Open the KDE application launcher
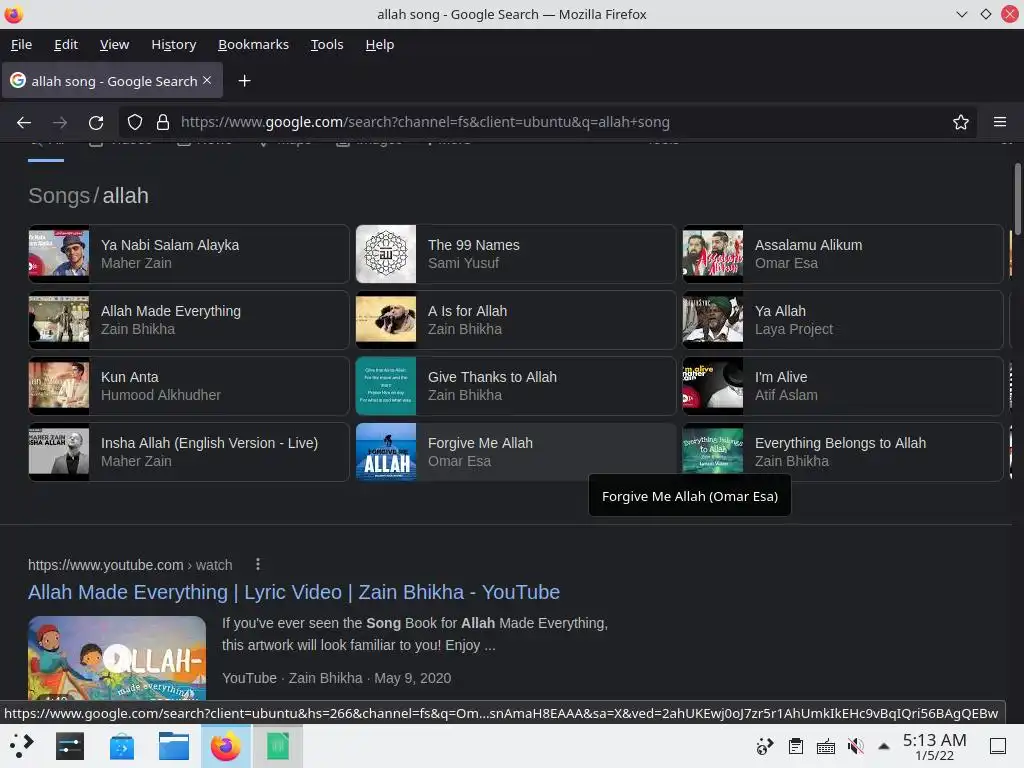Viewport: 1024px width, 768px height. (20, 746)
